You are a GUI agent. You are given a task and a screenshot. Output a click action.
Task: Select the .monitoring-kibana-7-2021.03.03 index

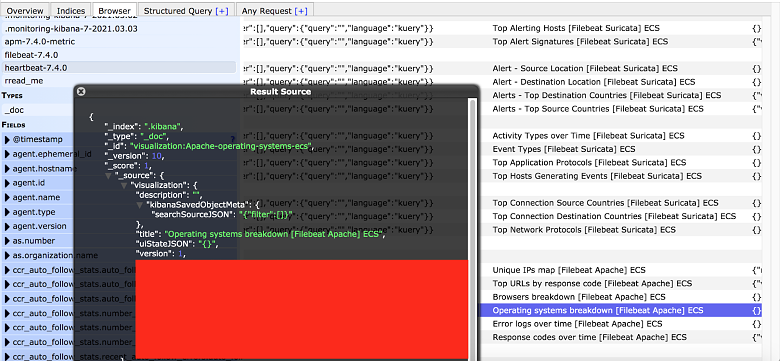pyautogui.click(x=119, y=29)
